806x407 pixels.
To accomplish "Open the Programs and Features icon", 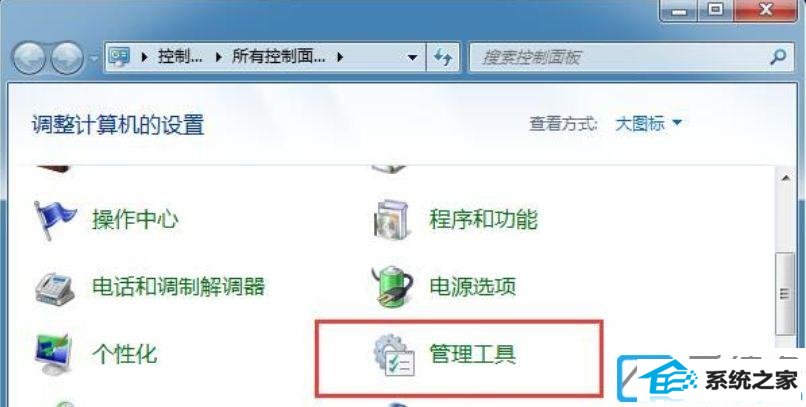I will 392,220.
